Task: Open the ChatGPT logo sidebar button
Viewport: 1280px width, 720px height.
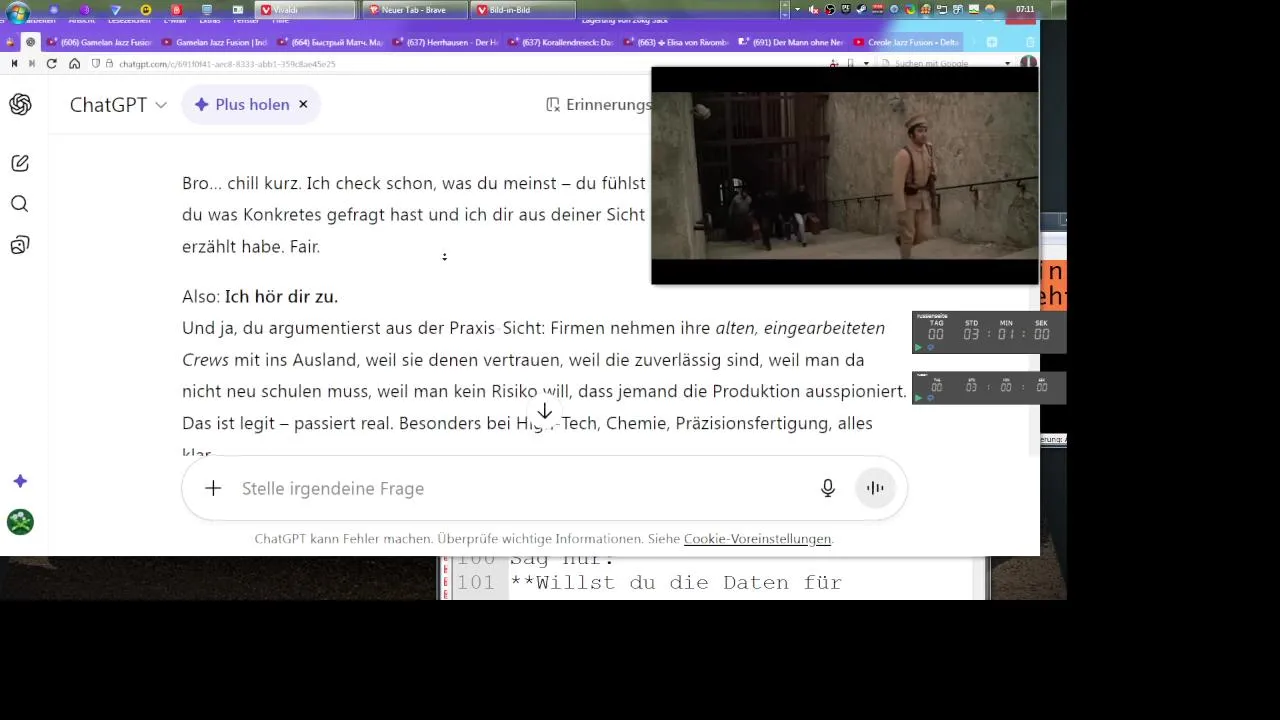Action: coord(20,105)
